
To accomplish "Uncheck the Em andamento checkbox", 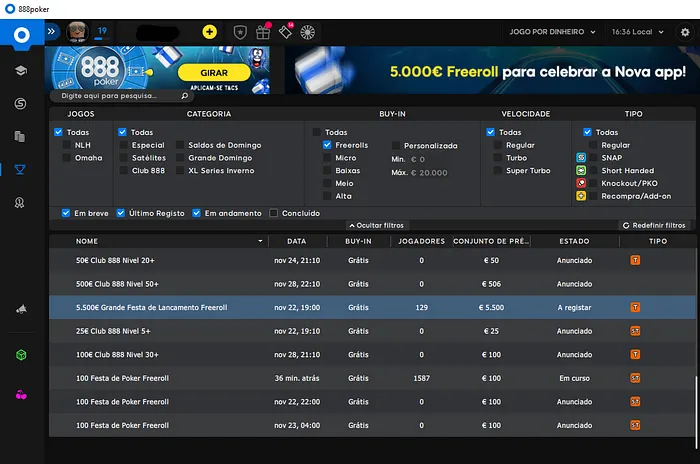I will 196,213.
